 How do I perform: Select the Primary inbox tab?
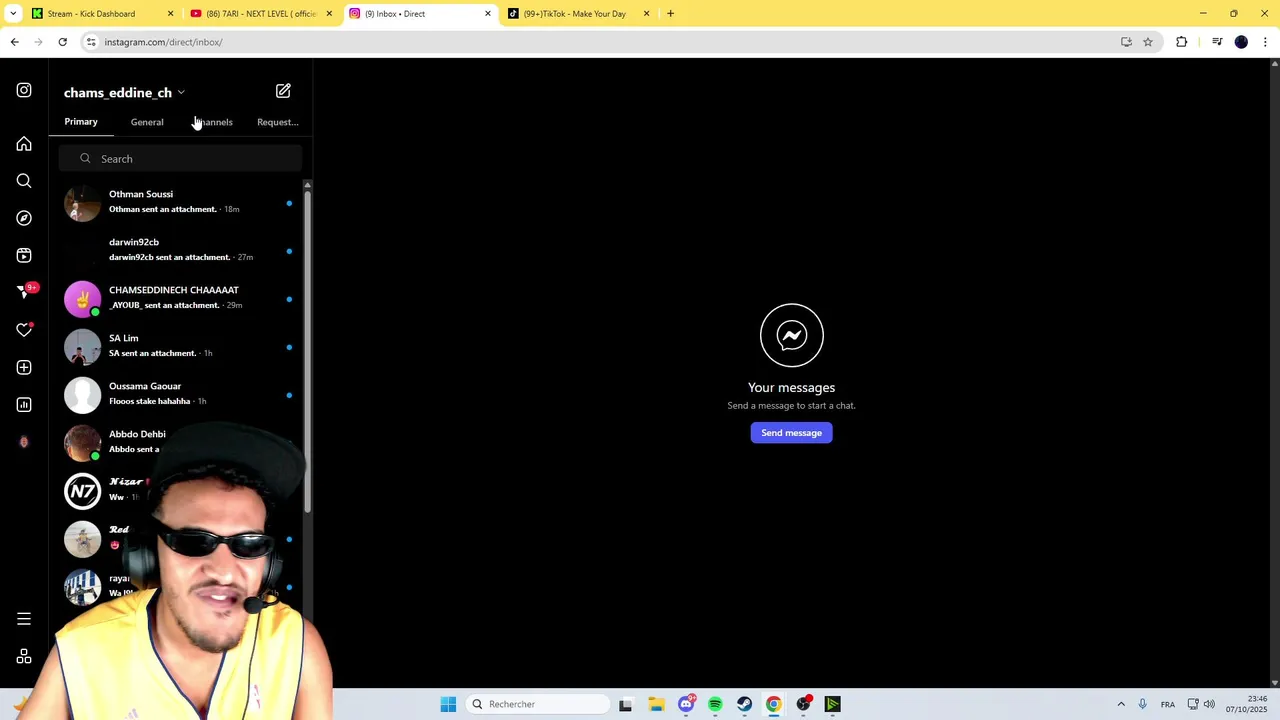(x=81, y=122)
